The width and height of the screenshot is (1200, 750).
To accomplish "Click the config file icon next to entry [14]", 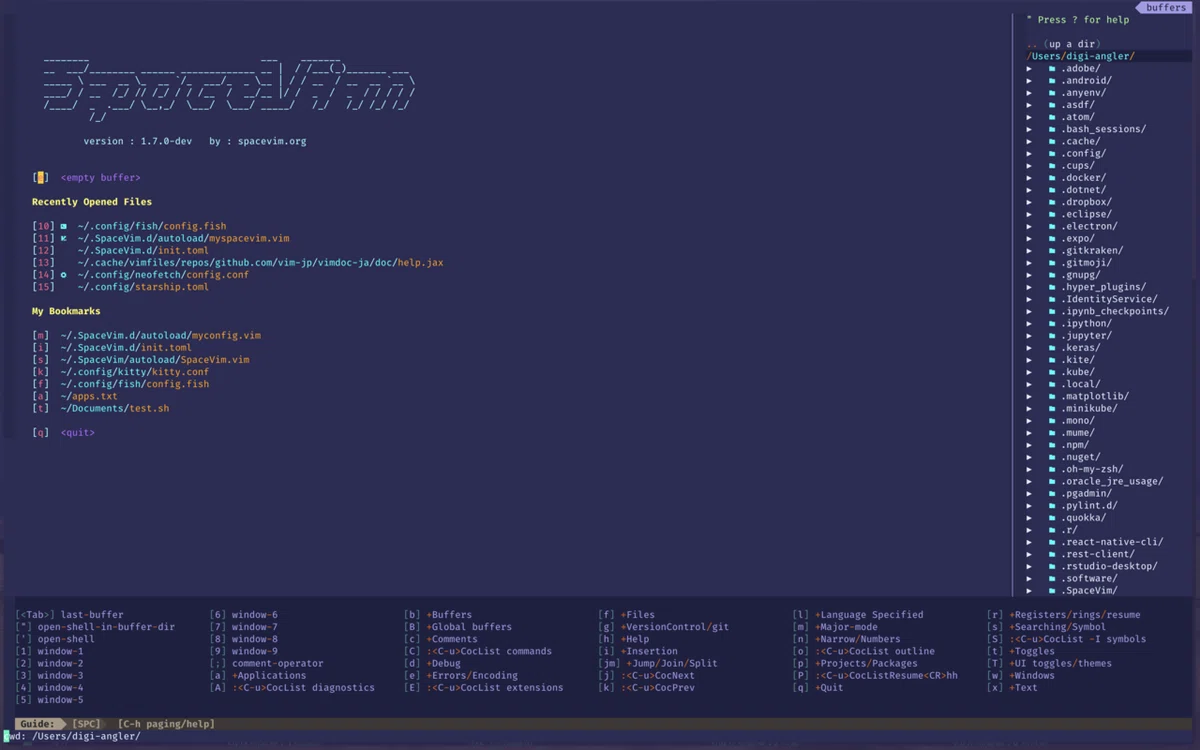I will tap(64, 275).
